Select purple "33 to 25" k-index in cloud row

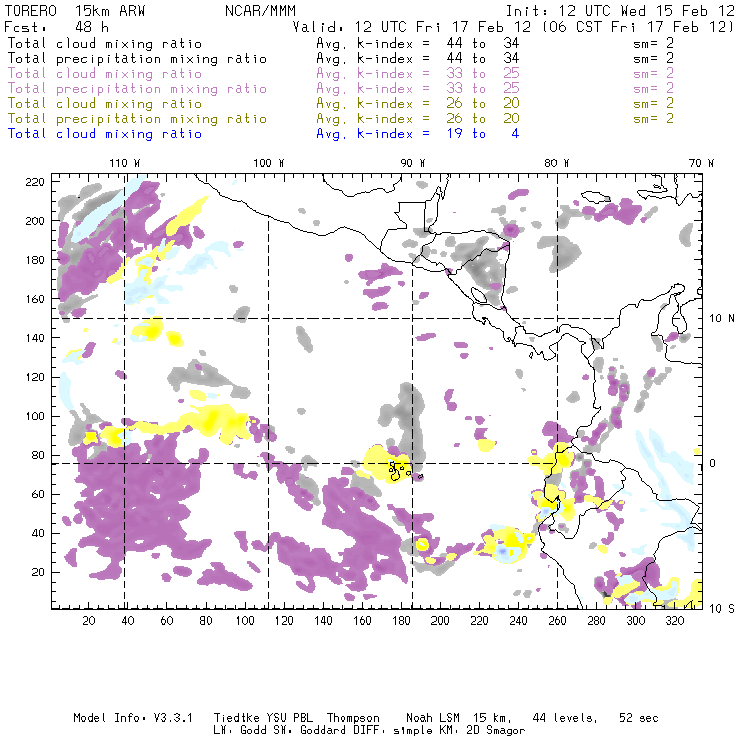click(483, 73)
